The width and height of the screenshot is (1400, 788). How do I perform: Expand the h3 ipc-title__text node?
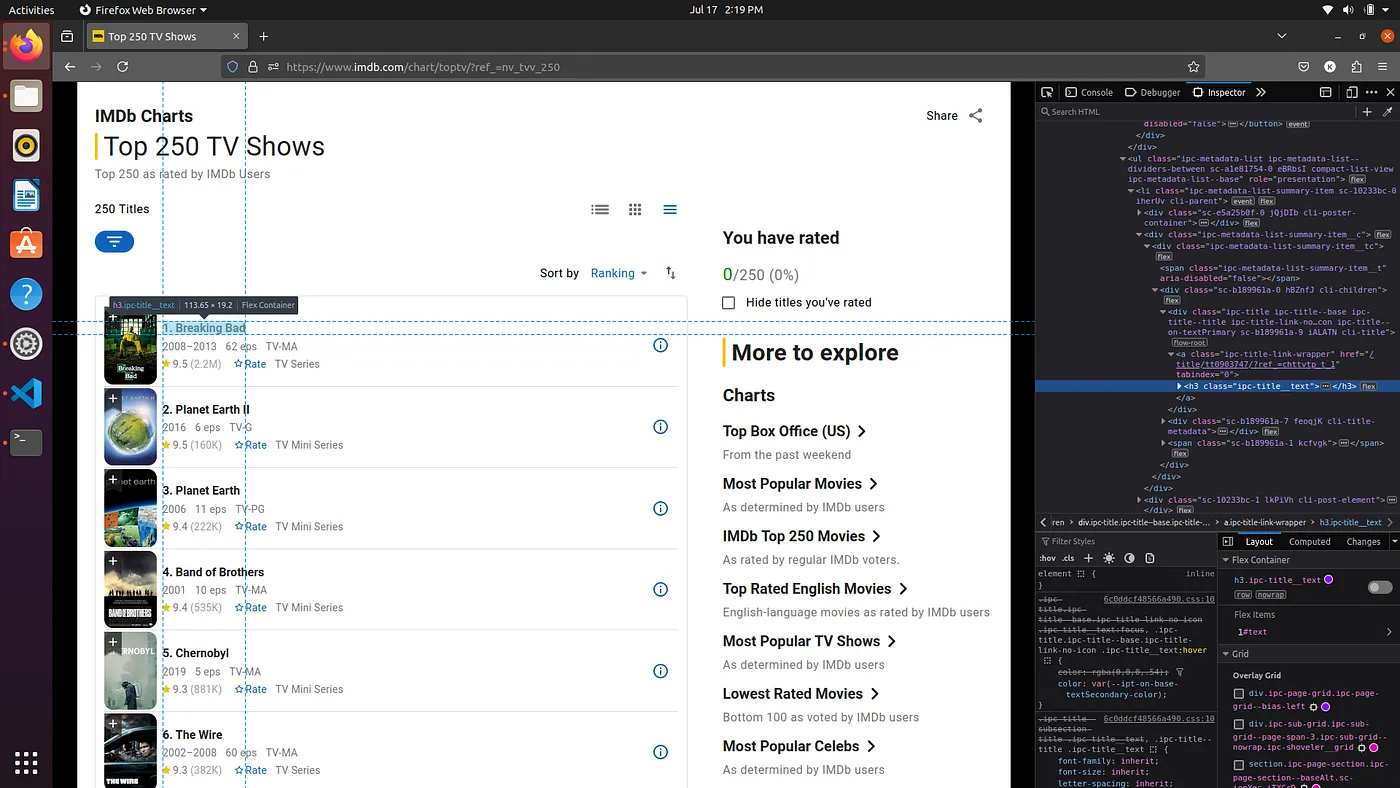point(1180,386)
